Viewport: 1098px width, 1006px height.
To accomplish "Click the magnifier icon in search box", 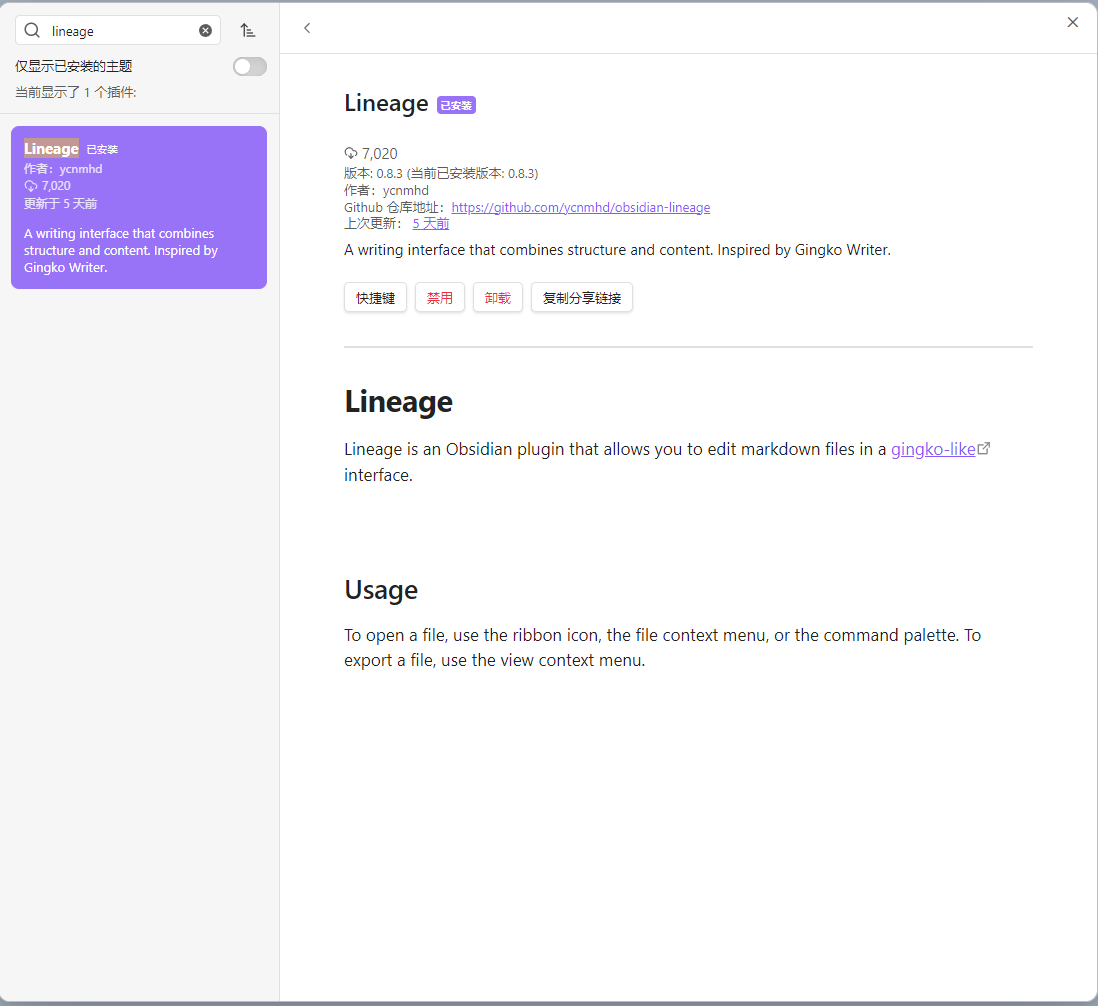I will point(32,31).
